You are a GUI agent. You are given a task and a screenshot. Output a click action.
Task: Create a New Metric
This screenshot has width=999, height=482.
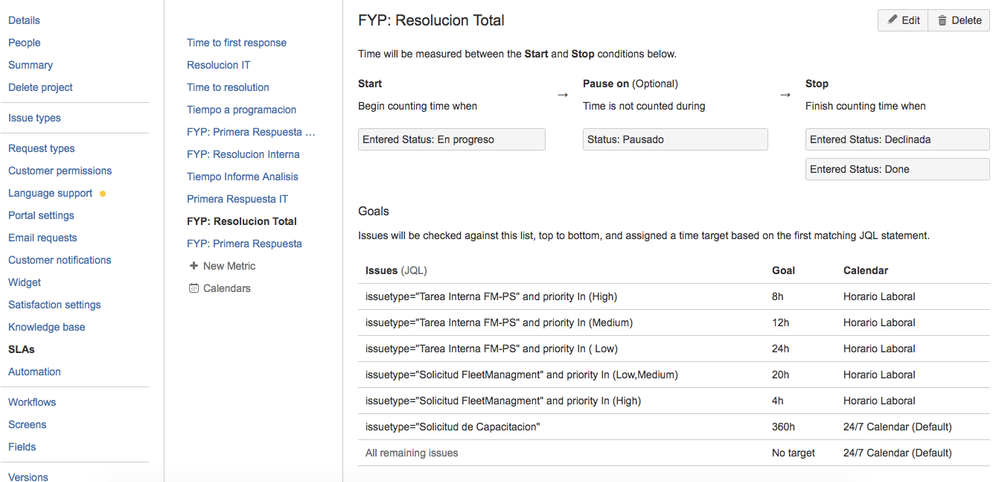(223, 266)
